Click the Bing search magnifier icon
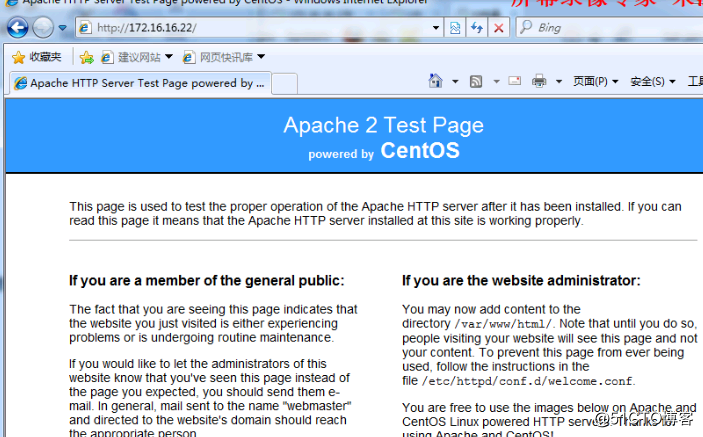Viewport: 703px width, 437px height. [526, 27]
